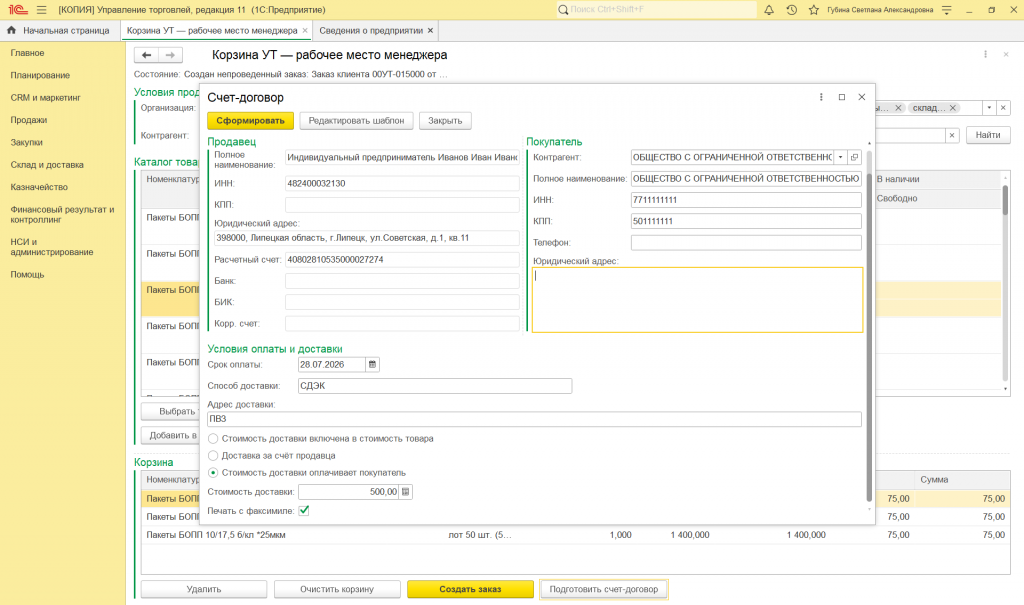Viewport: 1024px width, 605px height.
Task: Focus the Расчетный счет field
Action: click(402, 260)
